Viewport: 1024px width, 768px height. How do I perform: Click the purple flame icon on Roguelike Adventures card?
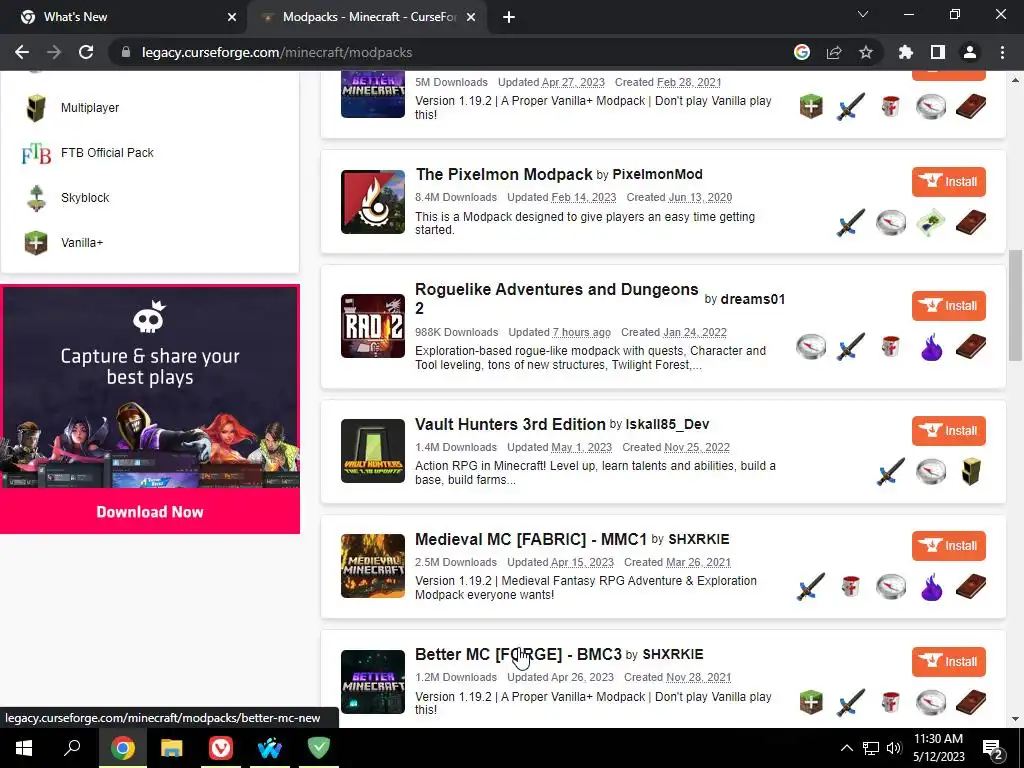[x=931, y=347]
